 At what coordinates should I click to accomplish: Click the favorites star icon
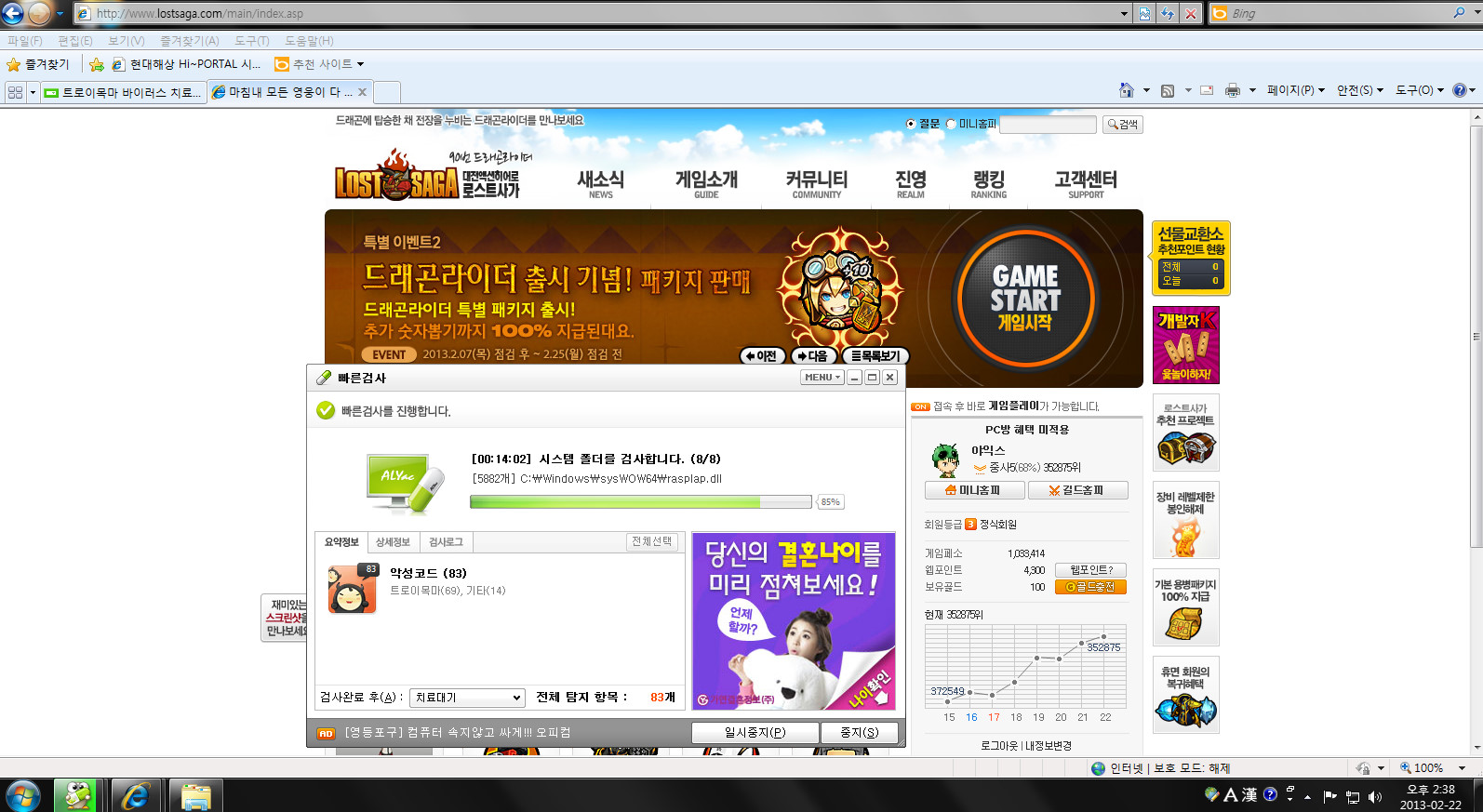(14, 64)
